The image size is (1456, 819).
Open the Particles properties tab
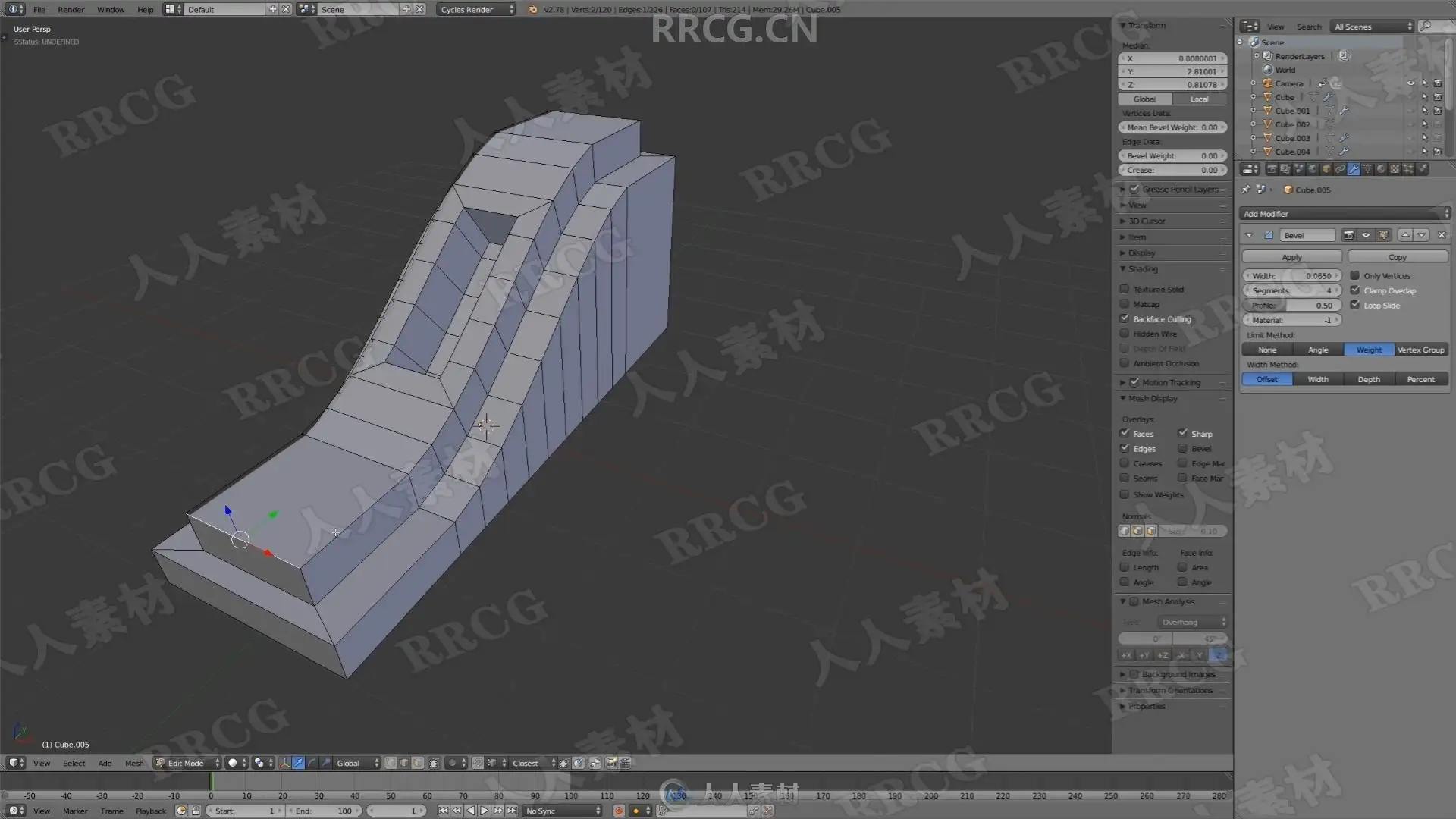1408,169
